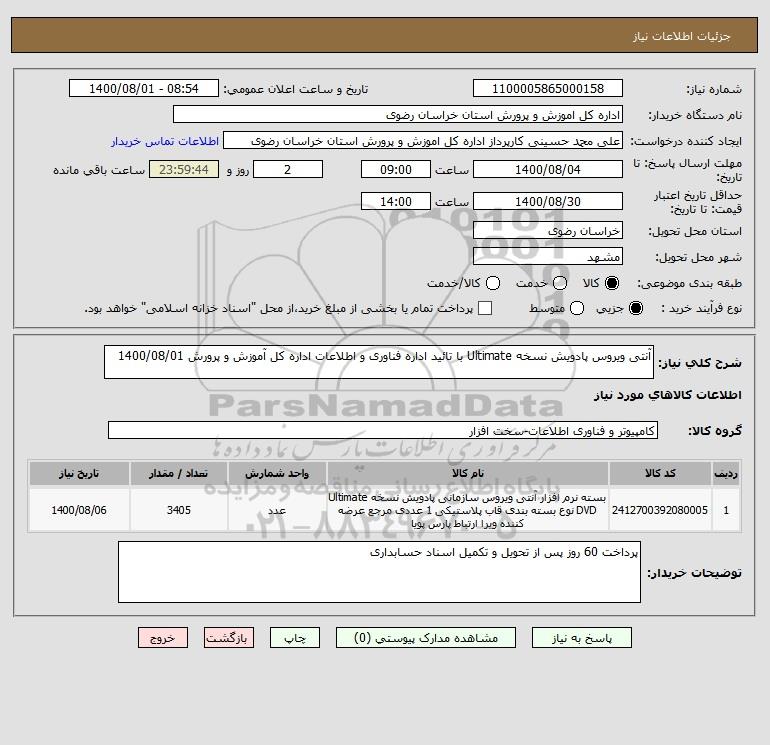Click the price validity date 1400/08/30 field
This screenshot has height=745, width=770.
pos(548,201)
